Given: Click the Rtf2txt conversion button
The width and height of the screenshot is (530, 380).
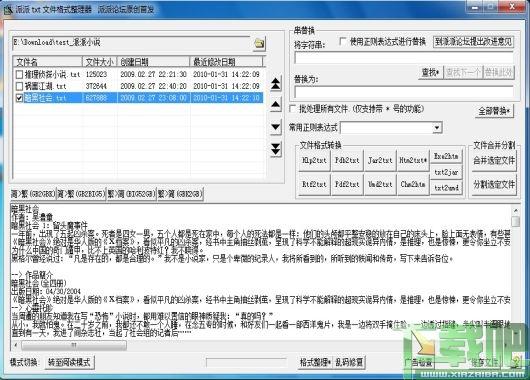Looking at the screenshot, I should pos(314,185).
